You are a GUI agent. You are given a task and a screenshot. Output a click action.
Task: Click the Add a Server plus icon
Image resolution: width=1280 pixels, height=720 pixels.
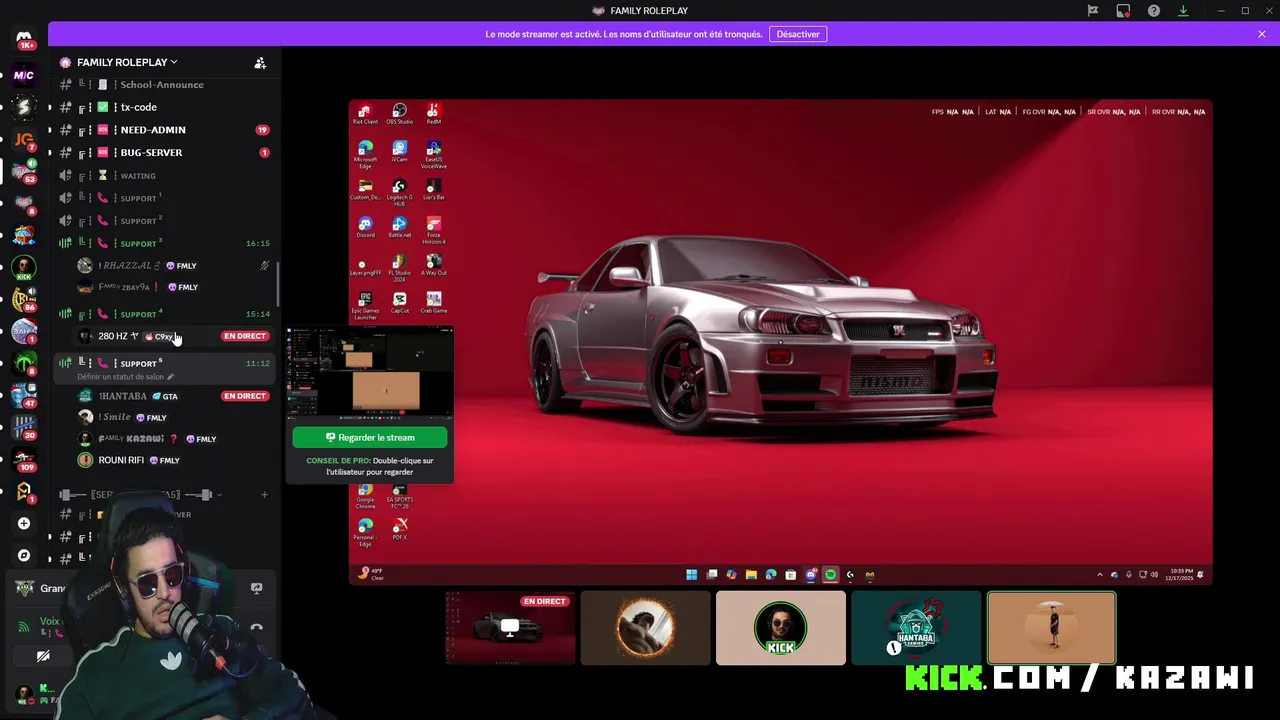tap(24, 523)
